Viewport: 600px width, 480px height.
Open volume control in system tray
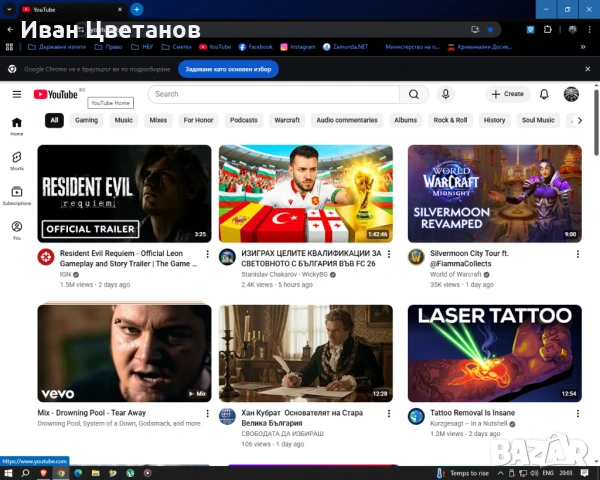click(534, 473)
